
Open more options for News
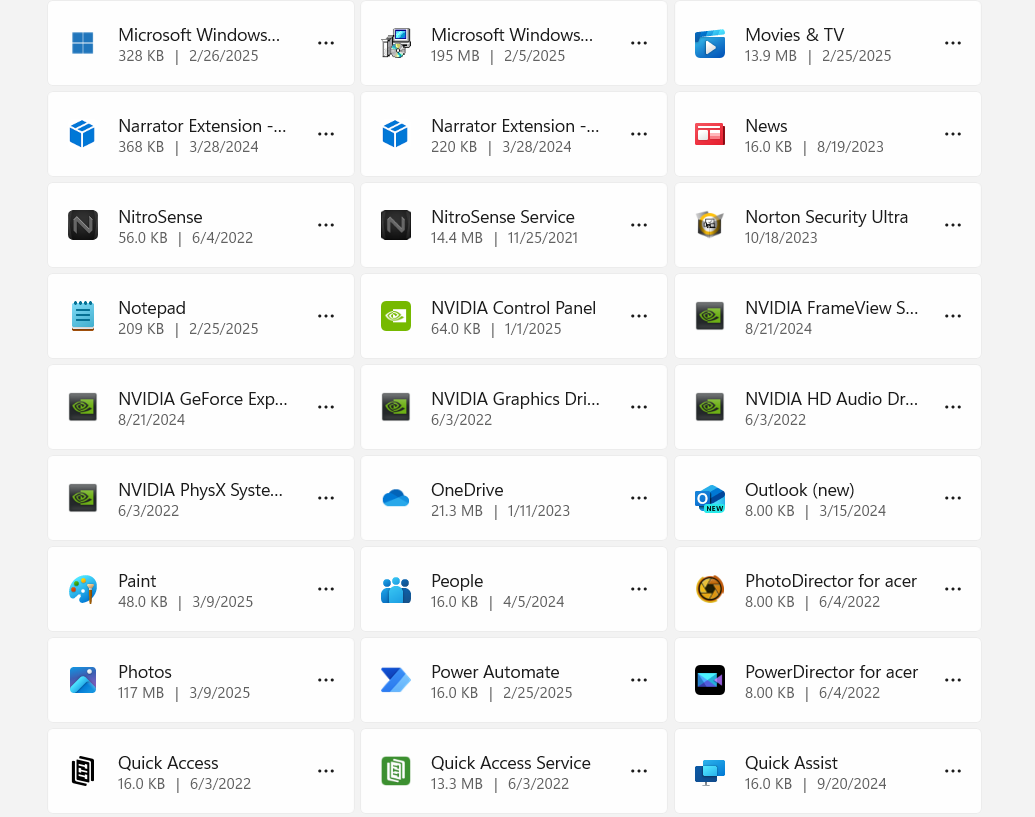[952, 134]
